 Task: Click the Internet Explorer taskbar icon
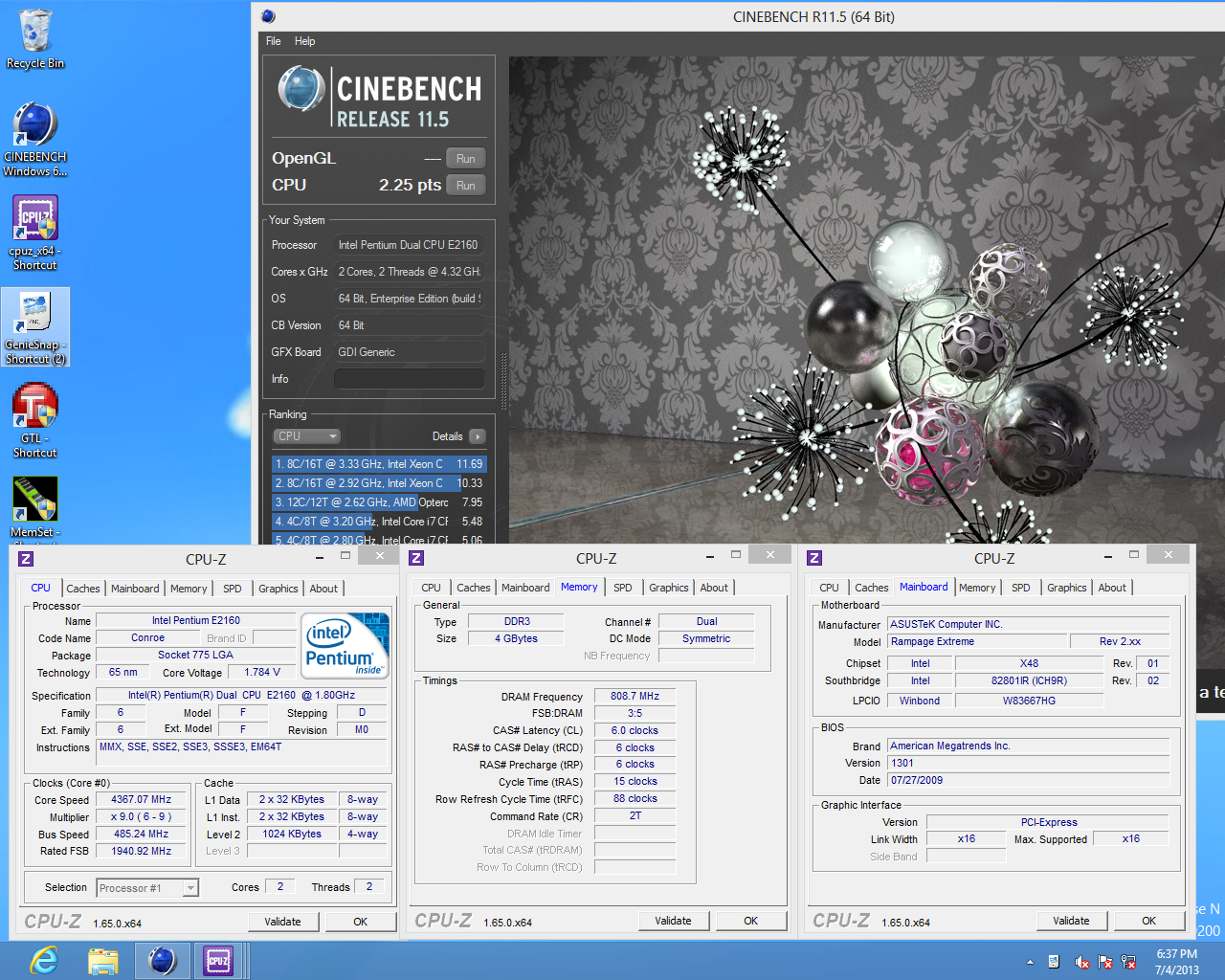coord(44,960)
